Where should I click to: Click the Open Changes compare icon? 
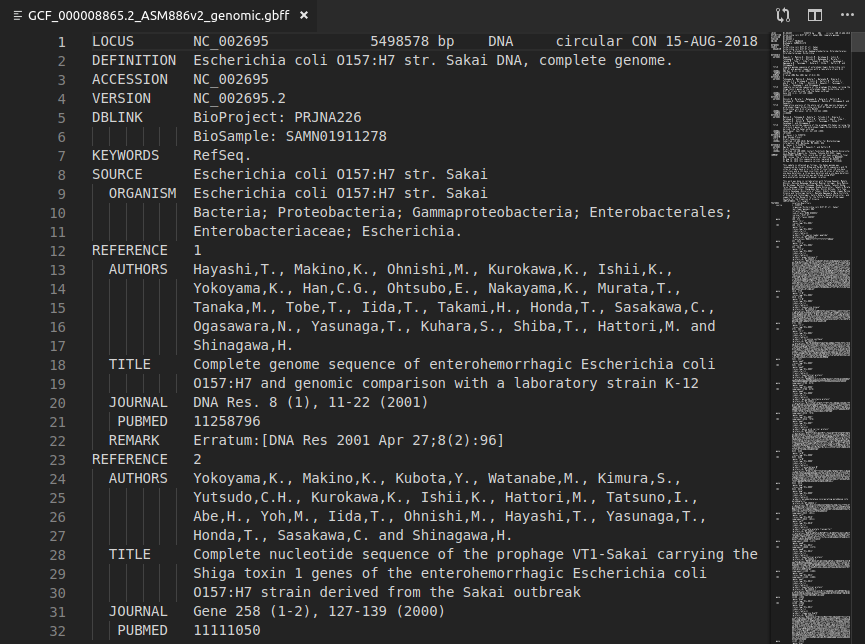783,15
